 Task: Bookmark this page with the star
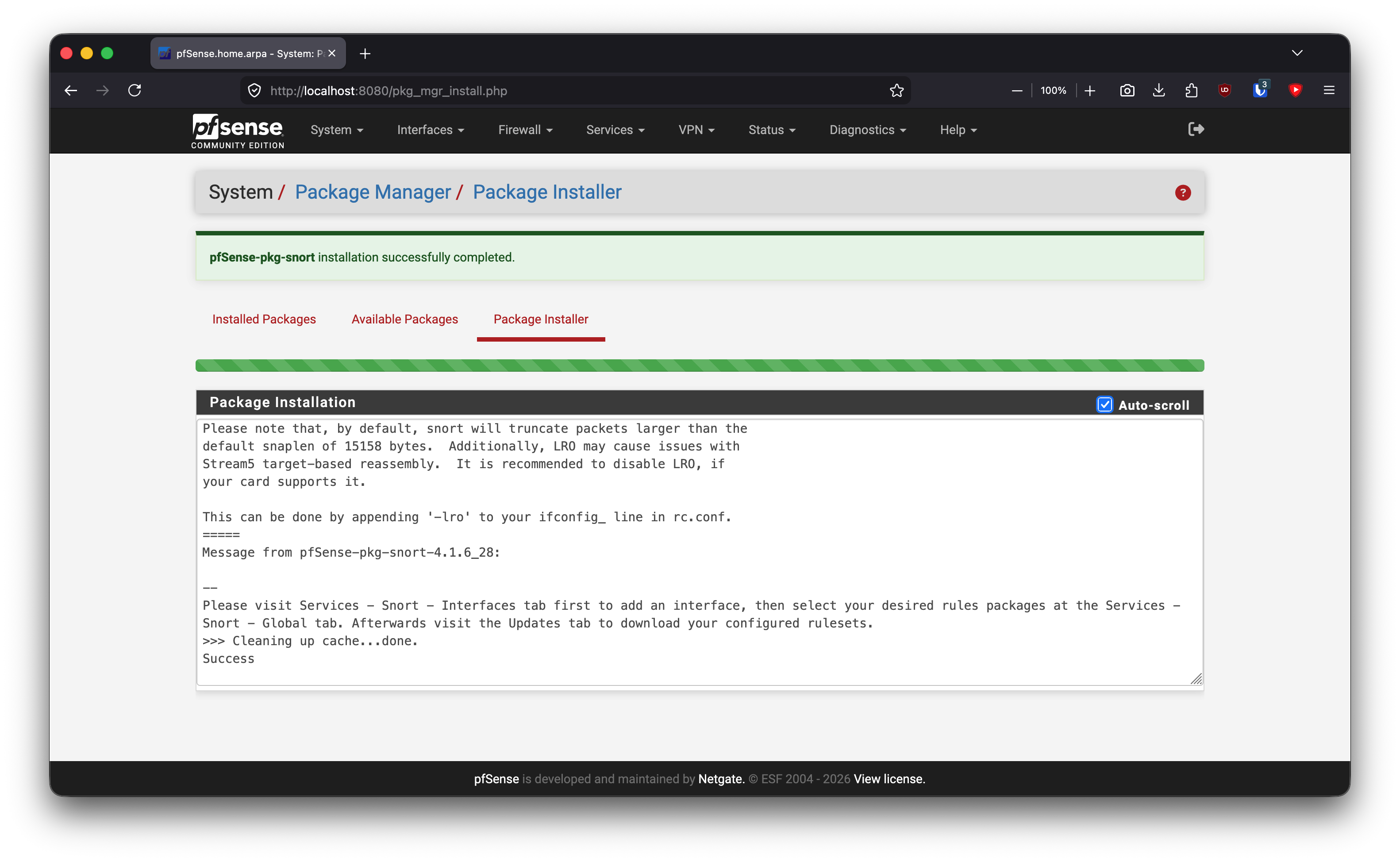(896, 91)
